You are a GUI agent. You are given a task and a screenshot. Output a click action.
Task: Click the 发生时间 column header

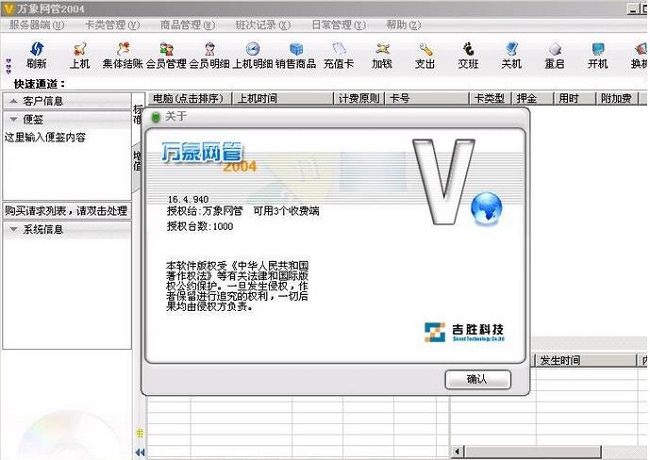click(x=586, y=361)
